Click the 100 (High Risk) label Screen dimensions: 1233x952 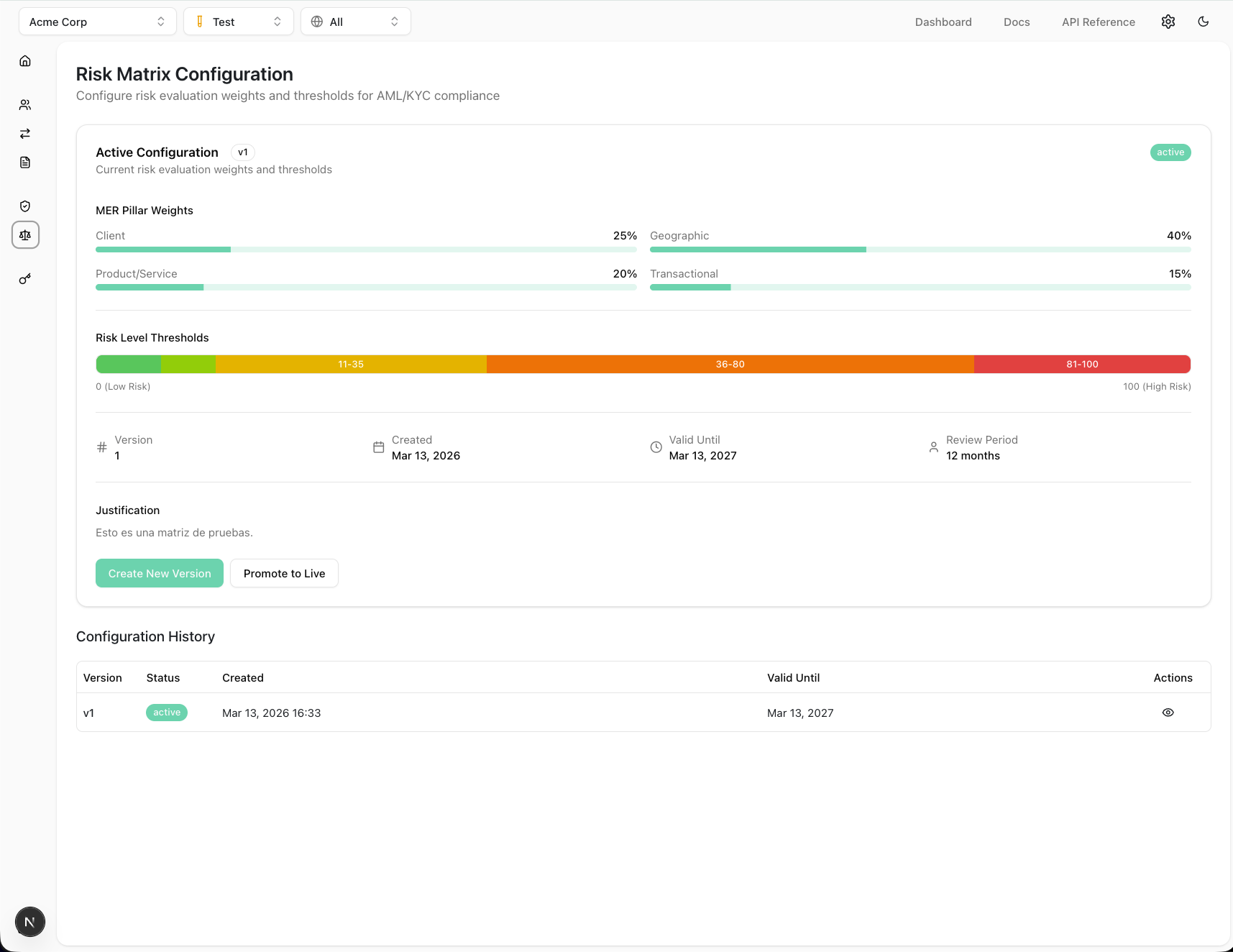1157,387
